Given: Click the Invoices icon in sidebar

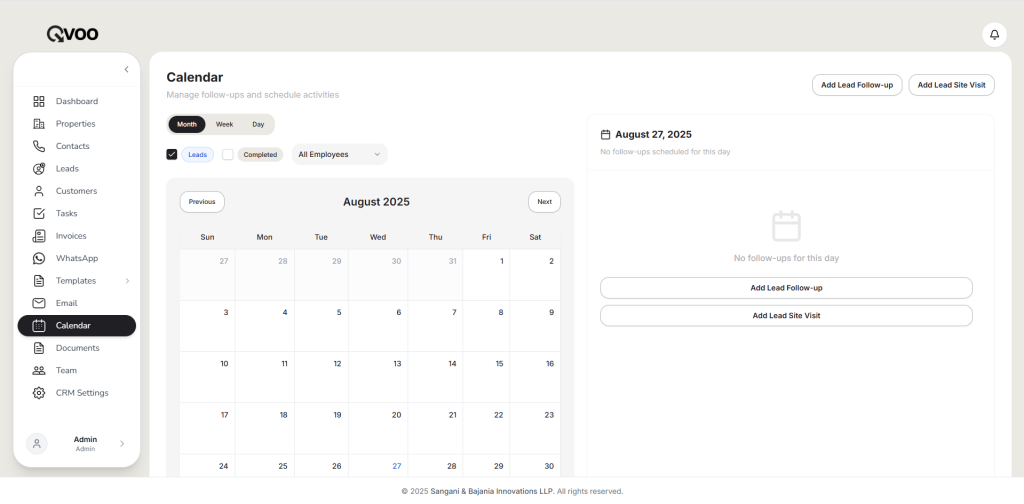Looking at the screenshot, I should pyautogui.click(x=39, y=236).
